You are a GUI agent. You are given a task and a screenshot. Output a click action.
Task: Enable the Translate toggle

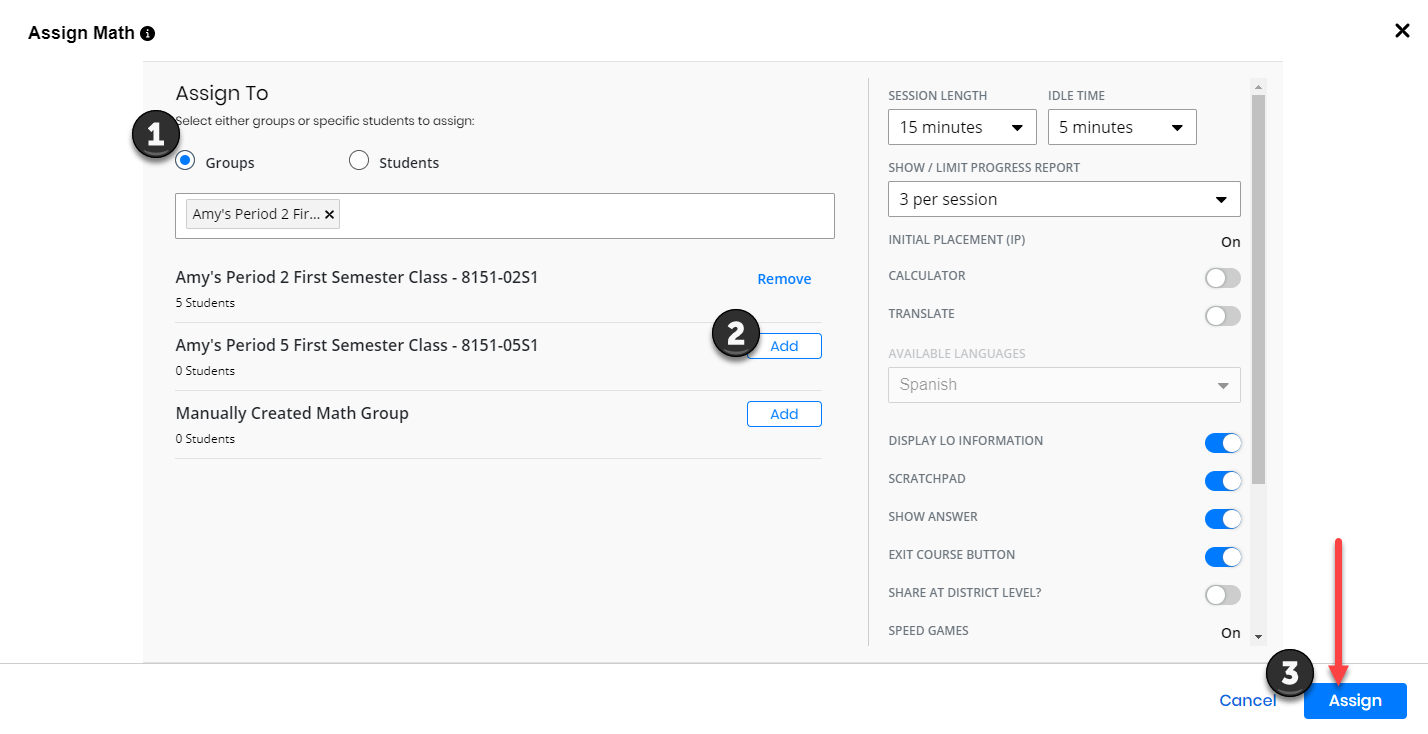[x=1222, y=316]
